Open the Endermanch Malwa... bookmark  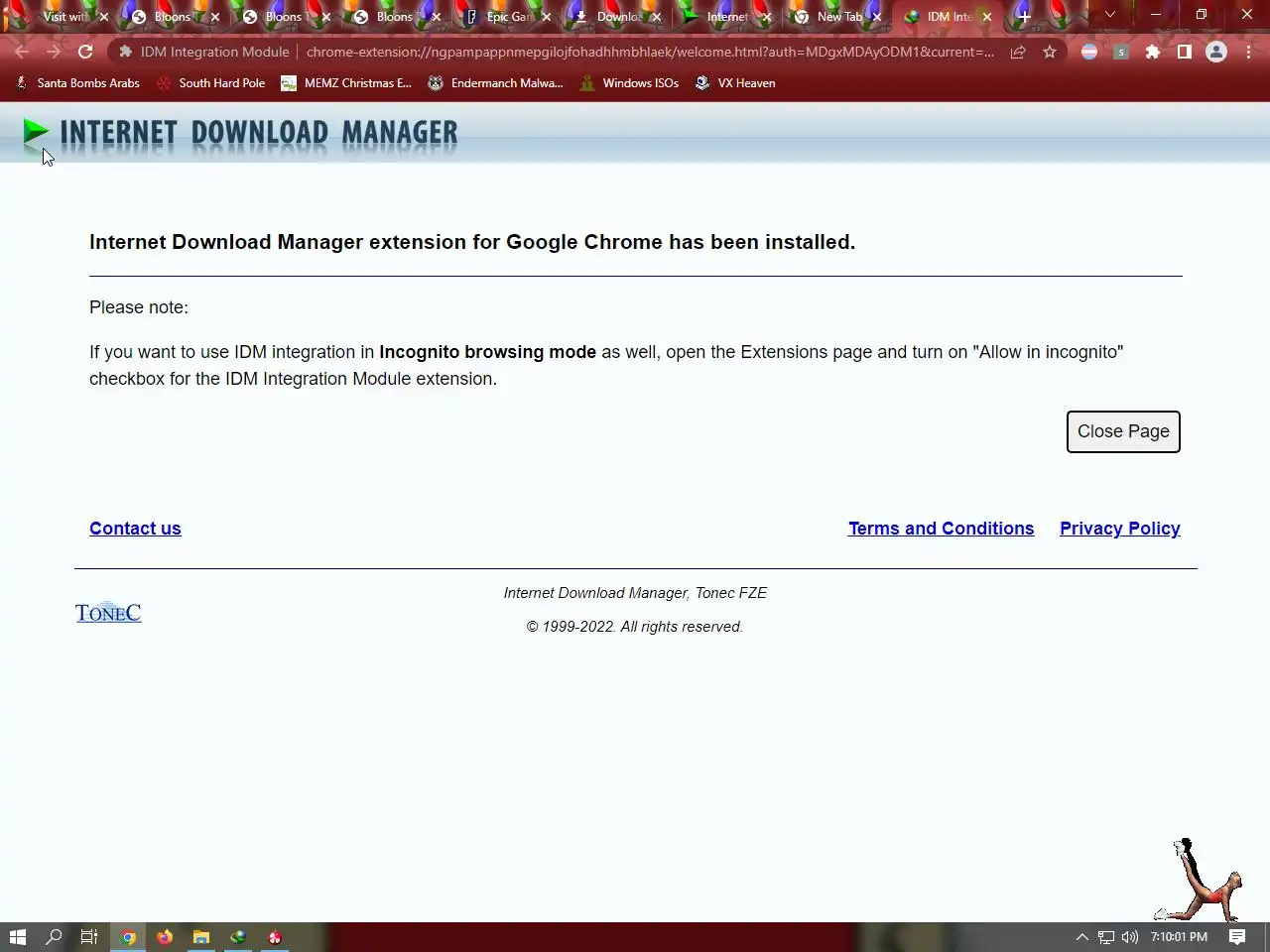pos(495,83)
